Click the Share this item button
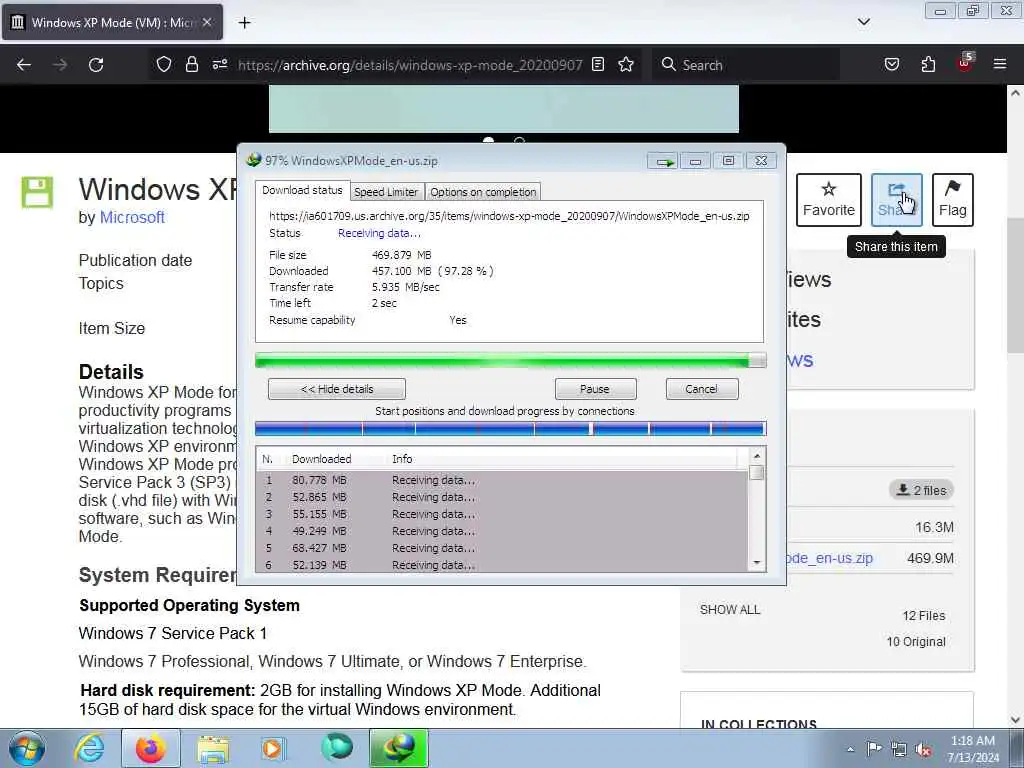Viewport: 1024px width, 768px height. pyautogui.click(x=897, y=200)
